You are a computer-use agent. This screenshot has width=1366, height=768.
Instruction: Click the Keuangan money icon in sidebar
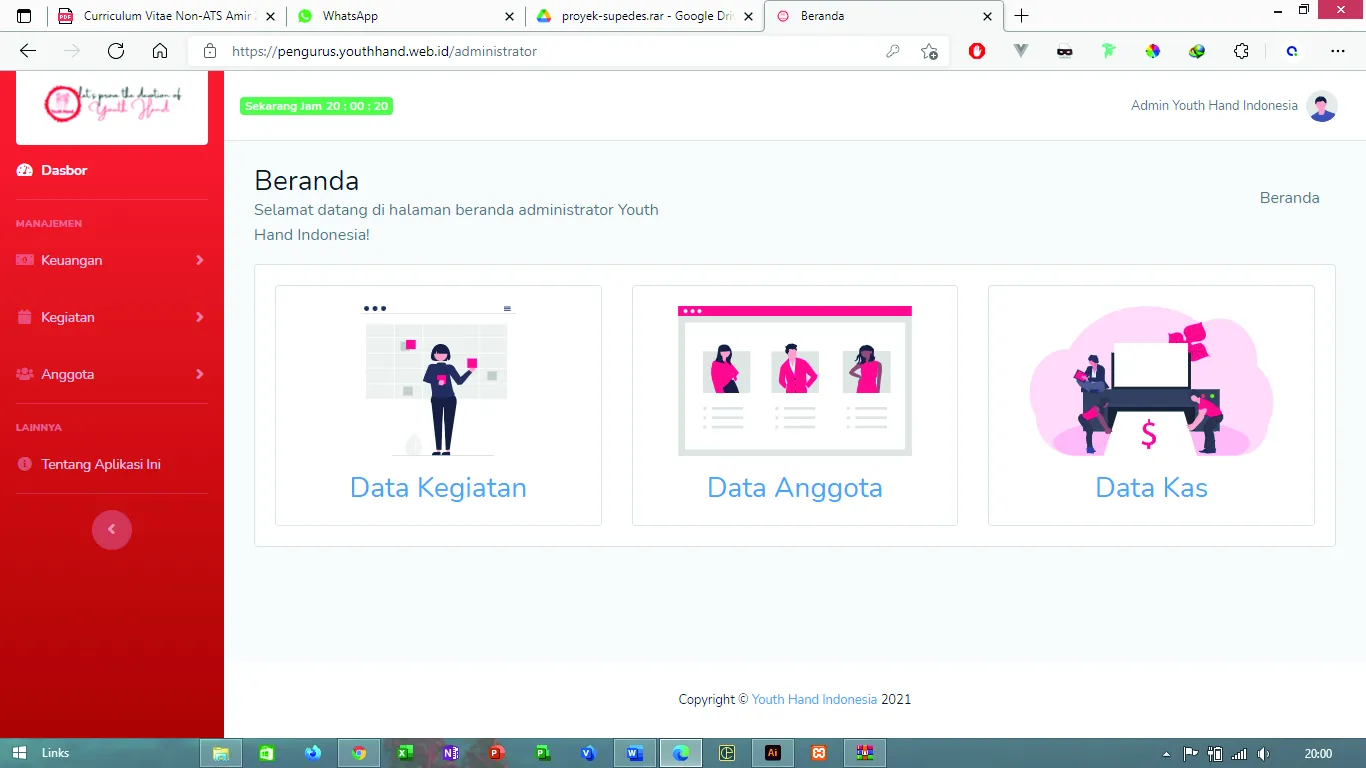(x=25, y=260)
